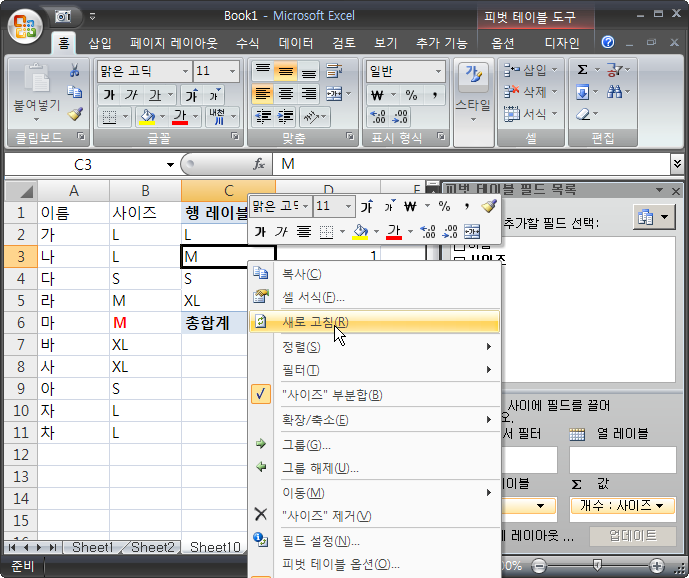
Task: Click the comma style in ribbon
Action: tap(434, 95)
